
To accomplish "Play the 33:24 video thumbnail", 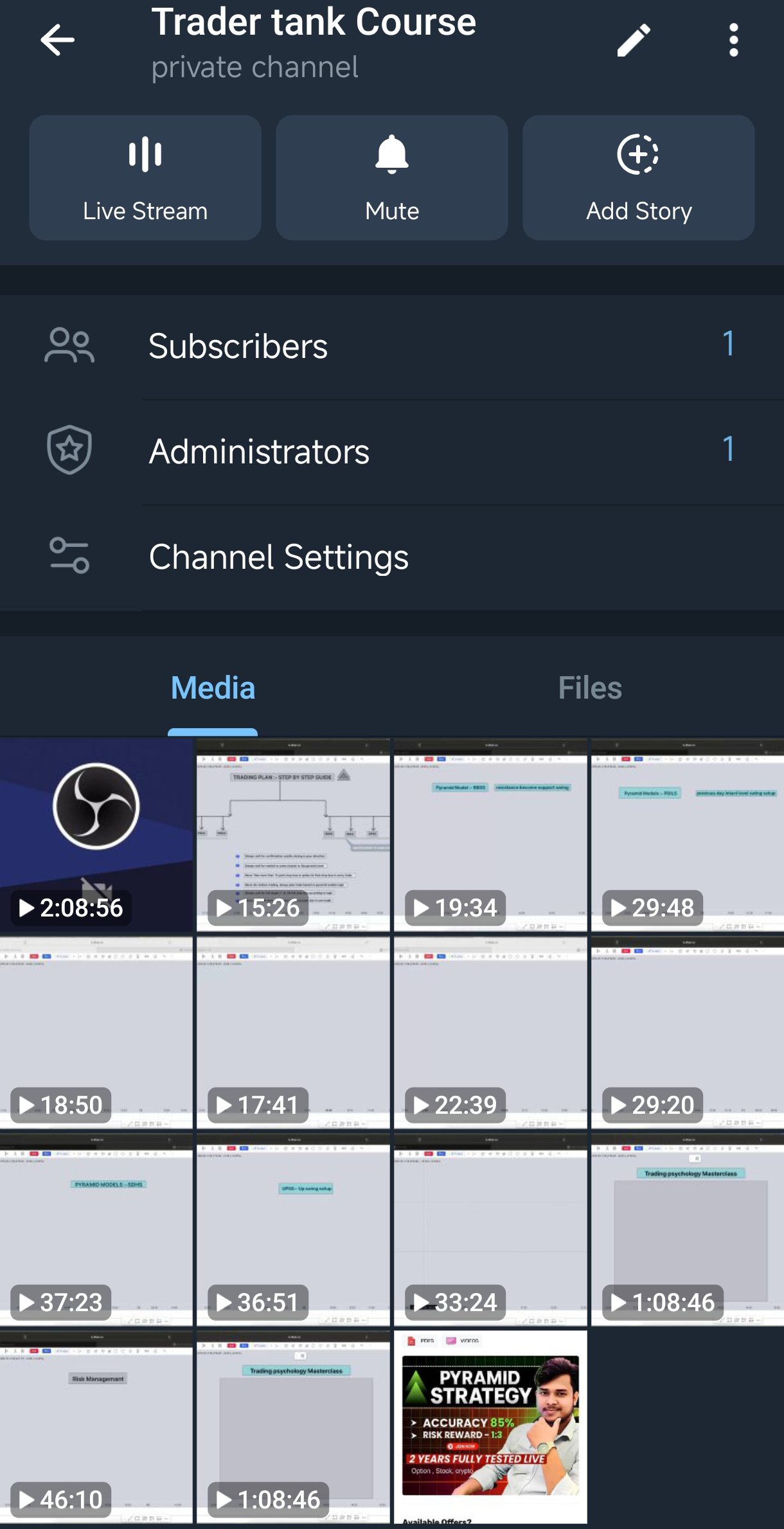I will [x=490, y=1229].
